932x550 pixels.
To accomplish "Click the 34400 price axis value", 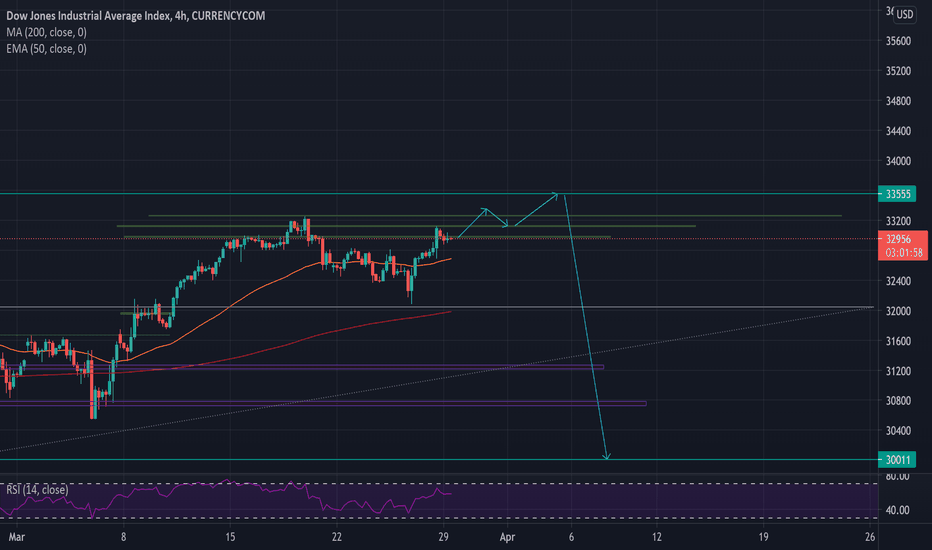I will pyautogui.click(x=898, y=131).
